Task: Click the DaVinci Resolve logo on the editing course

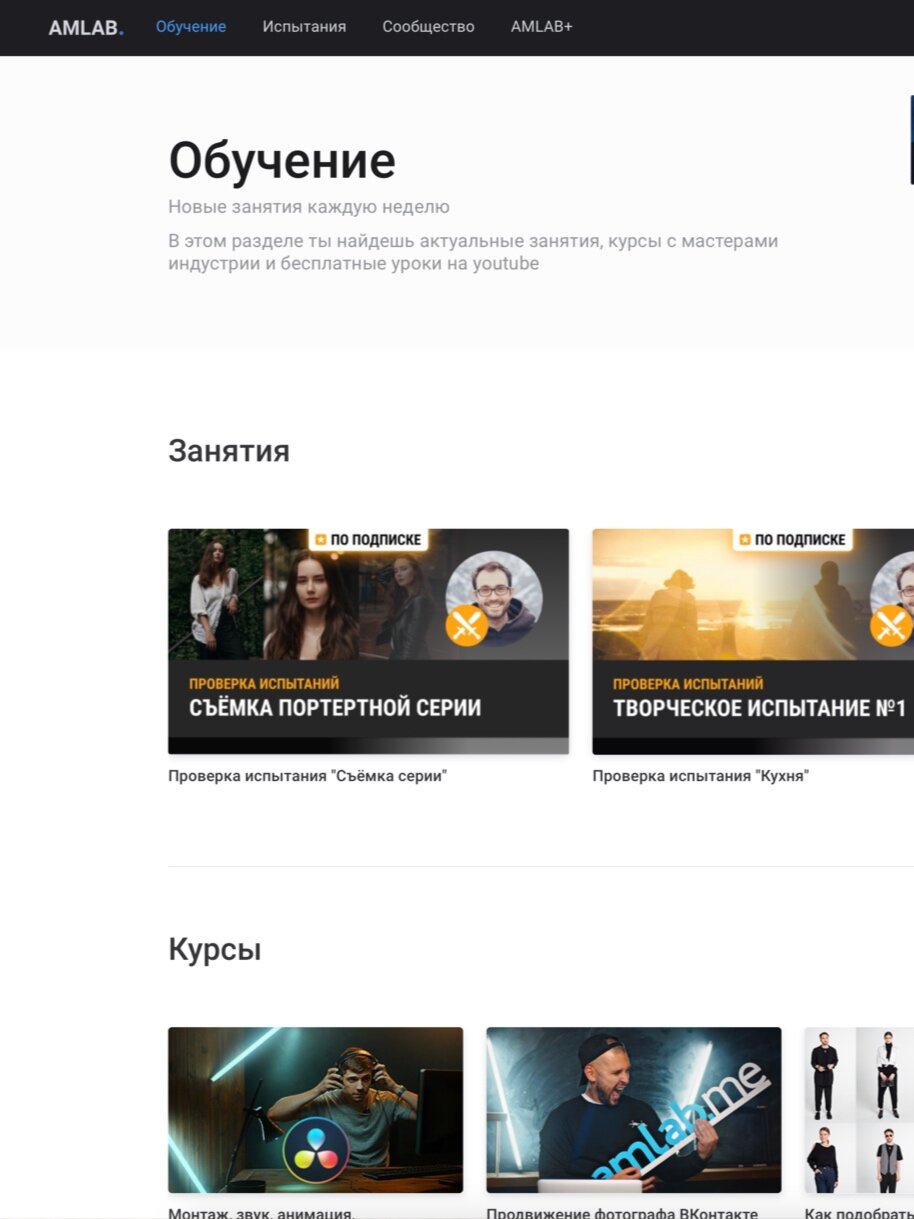Action: tap(315, 1150)
